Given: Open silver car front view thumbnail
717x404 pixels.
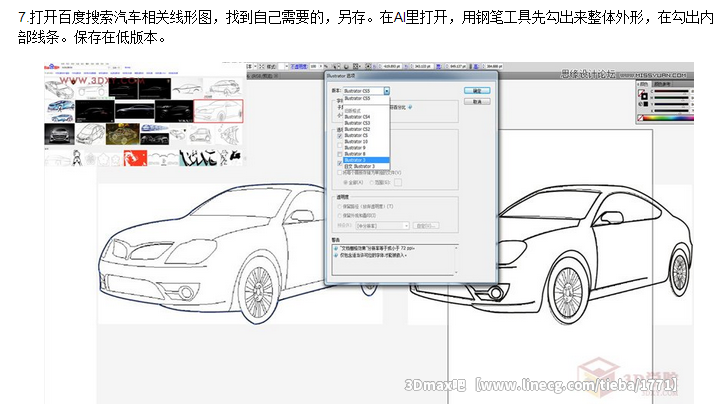Looking at the screenshot, I should coord(59,134).
